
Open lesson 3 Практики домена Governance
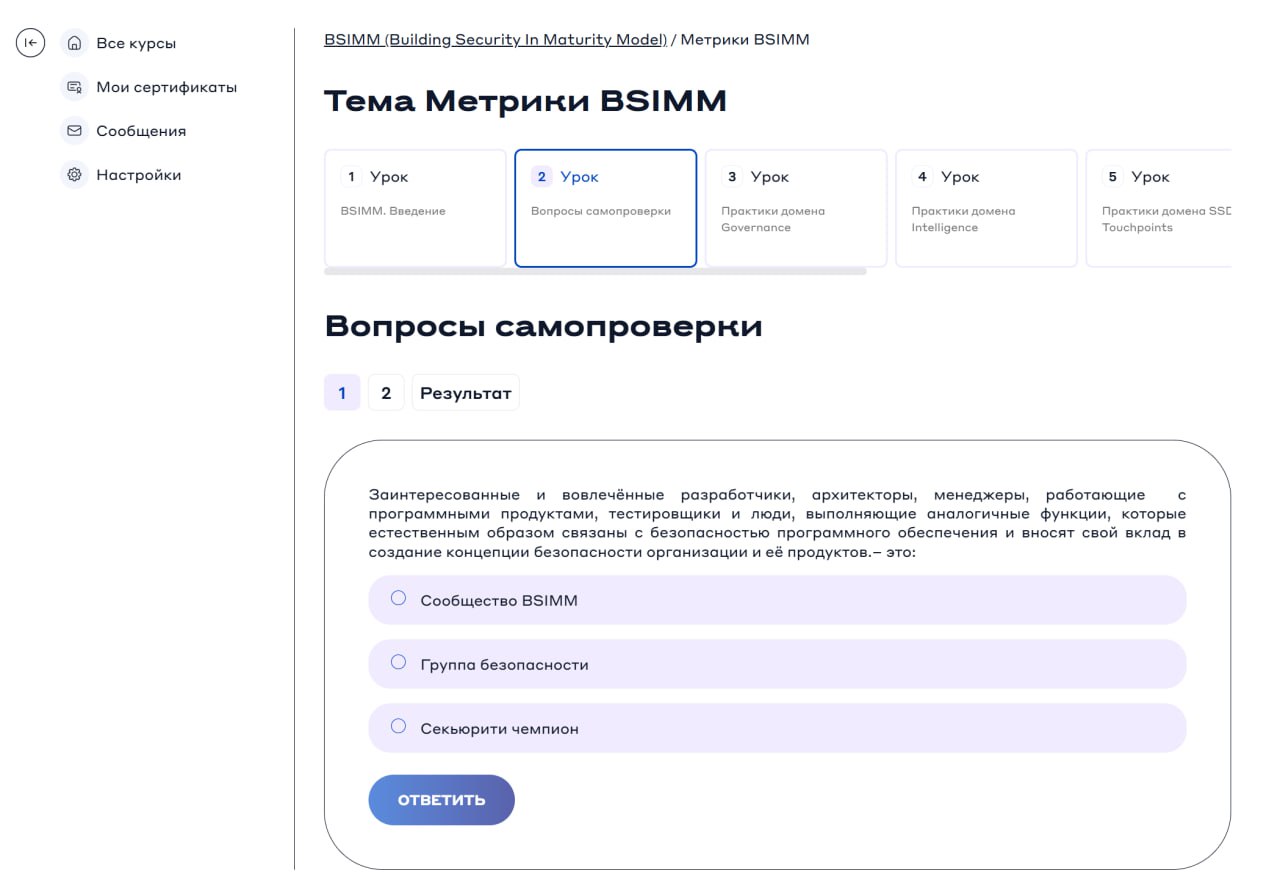[x=795, y=208]
